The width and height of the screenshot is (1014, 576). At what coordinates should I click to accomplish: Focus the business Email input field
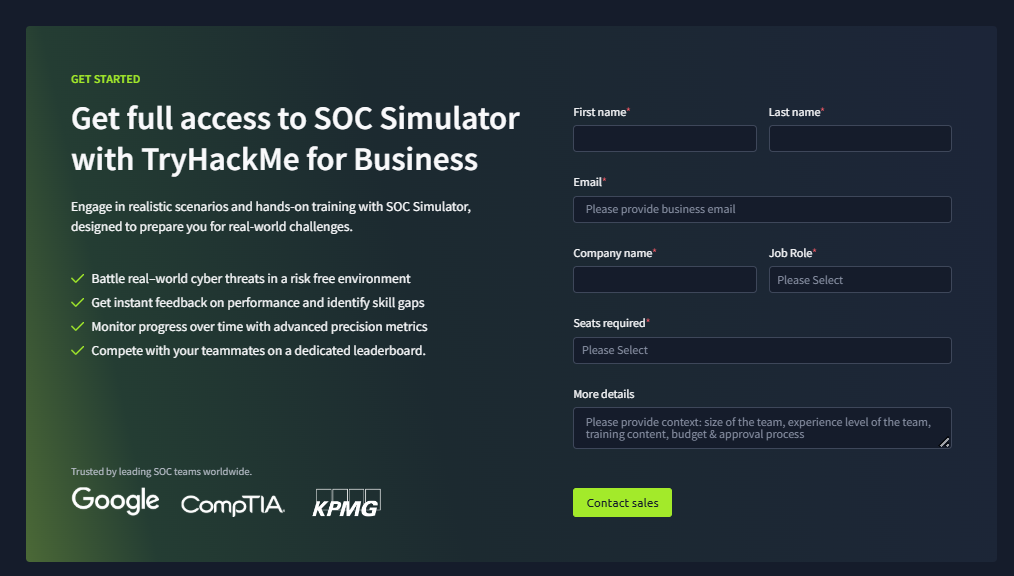pyautogui.click(x=762, y=209)
